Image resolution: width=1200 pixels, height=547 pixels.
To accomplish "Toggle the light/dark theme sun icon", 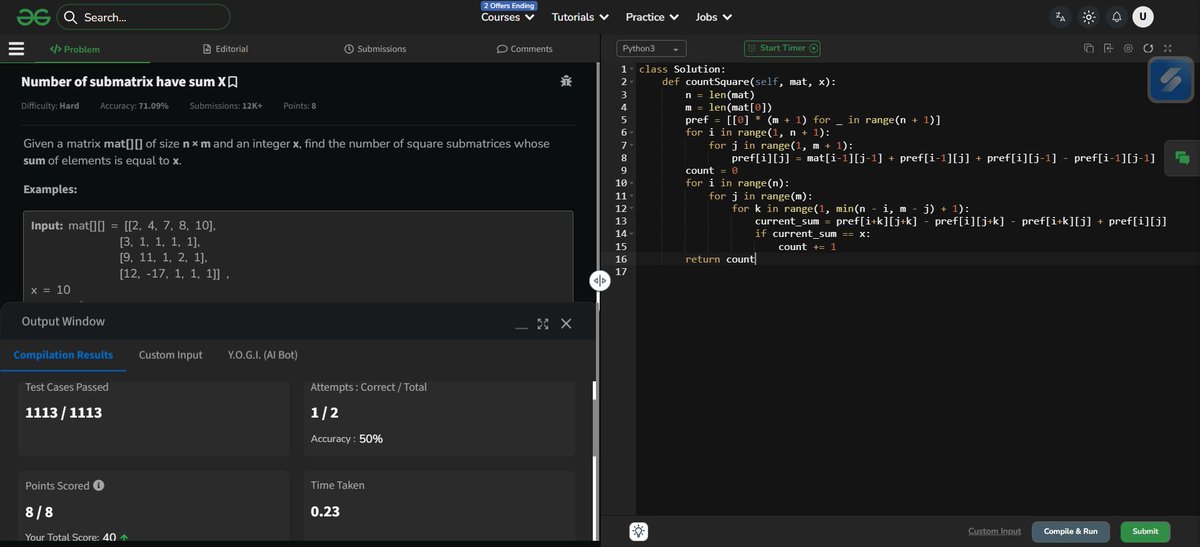I will [1088, 17].
